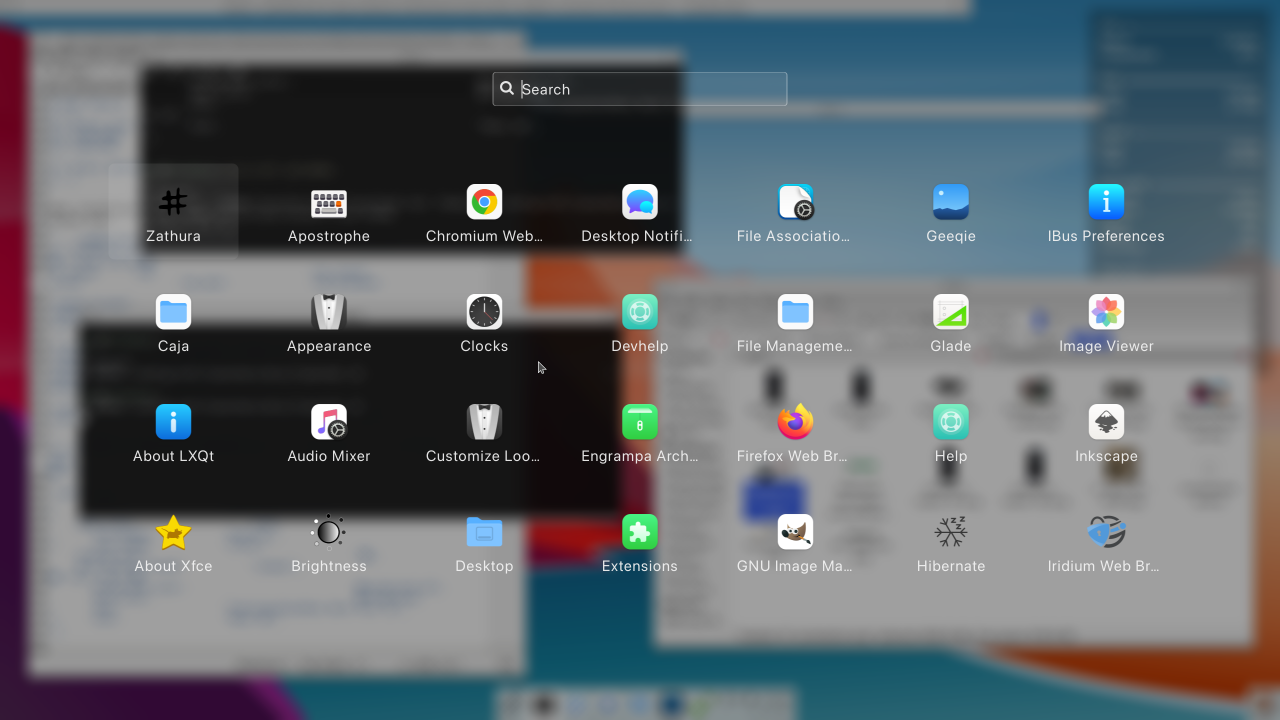Launch Iridium Web Browser icon
The width and height of the screenshot is (1280, 720).
pos(1106,532)
